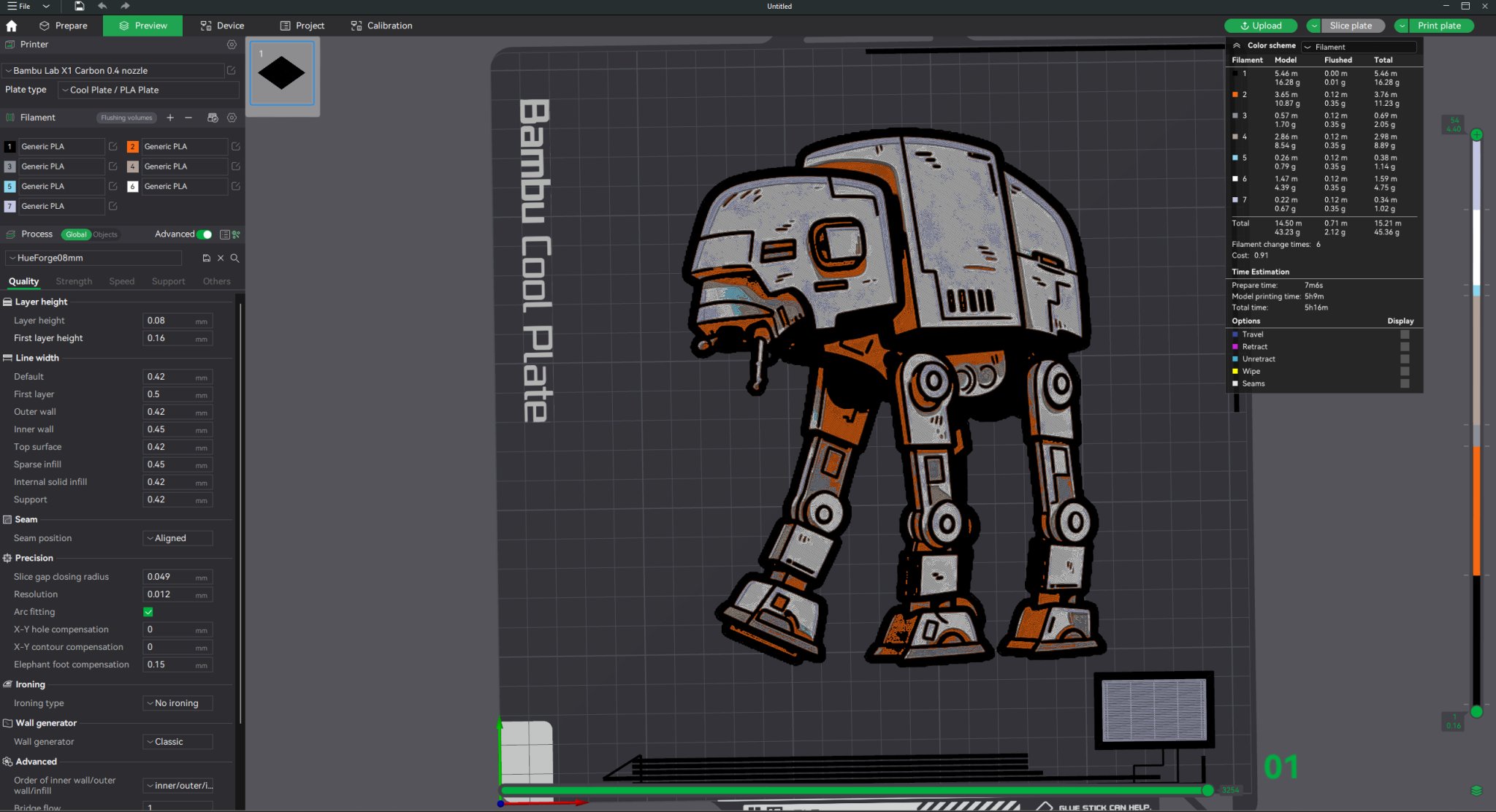Switch to the Strength tab
The height and width of the screenshot is (812, 1496).
[74, 281]
